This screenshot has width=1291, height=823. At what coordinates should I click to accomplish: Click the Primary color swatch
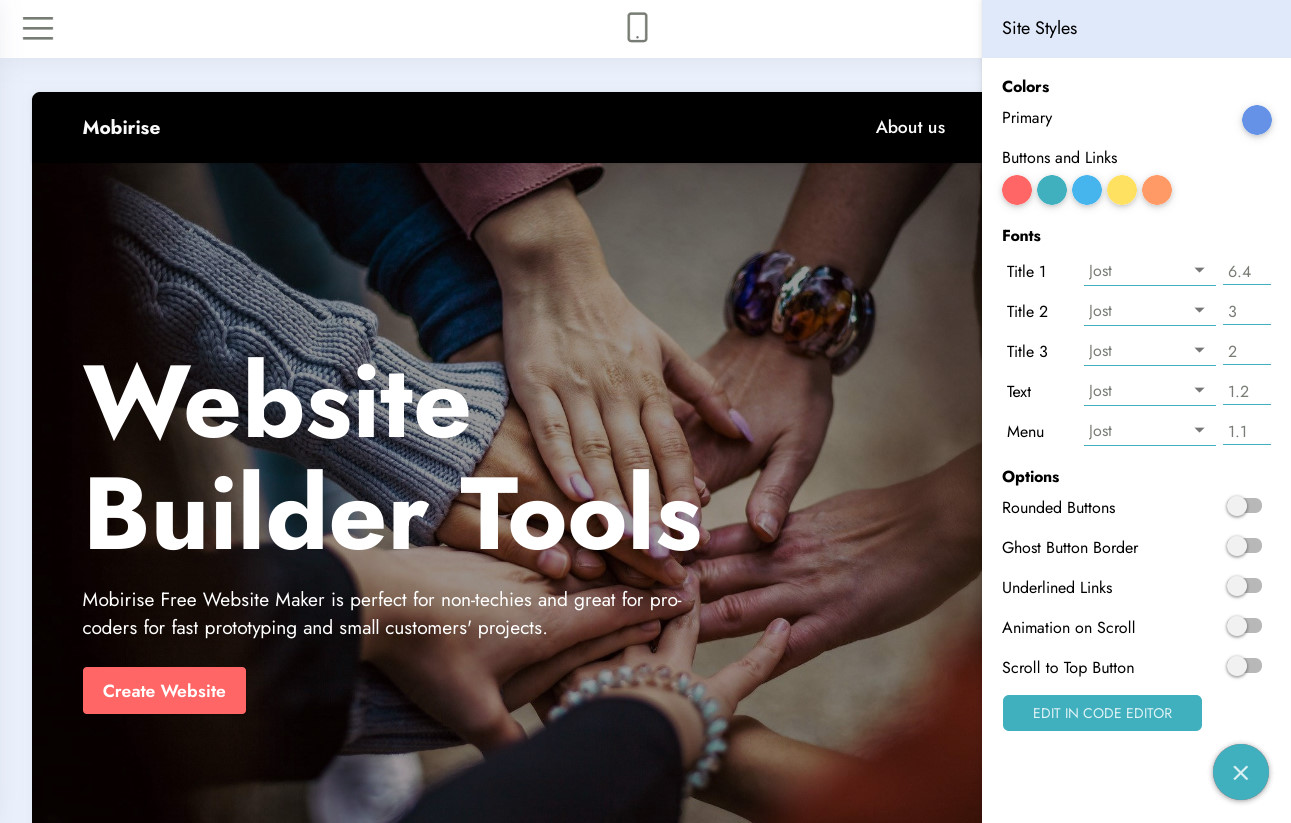click(x=1256, y=119)
